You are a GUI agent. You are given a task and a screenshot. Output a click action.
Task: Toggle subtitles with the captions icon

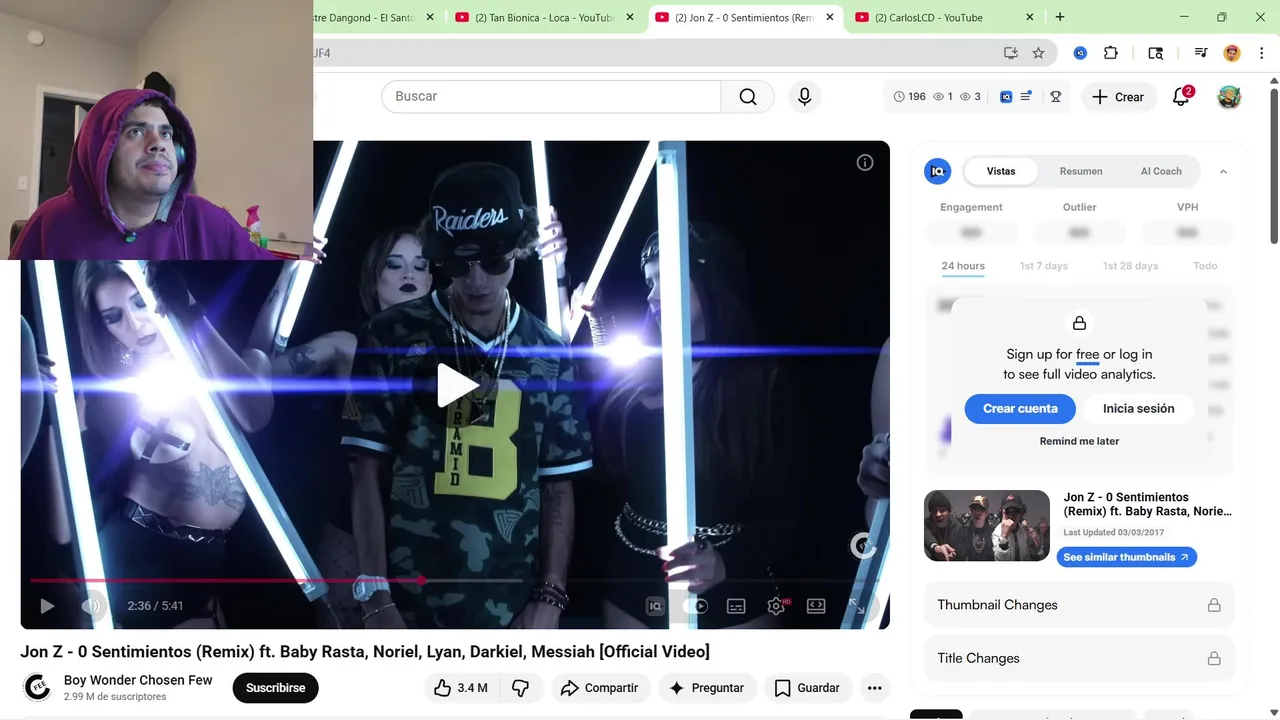pyautogui.click(x=736, y=606)
